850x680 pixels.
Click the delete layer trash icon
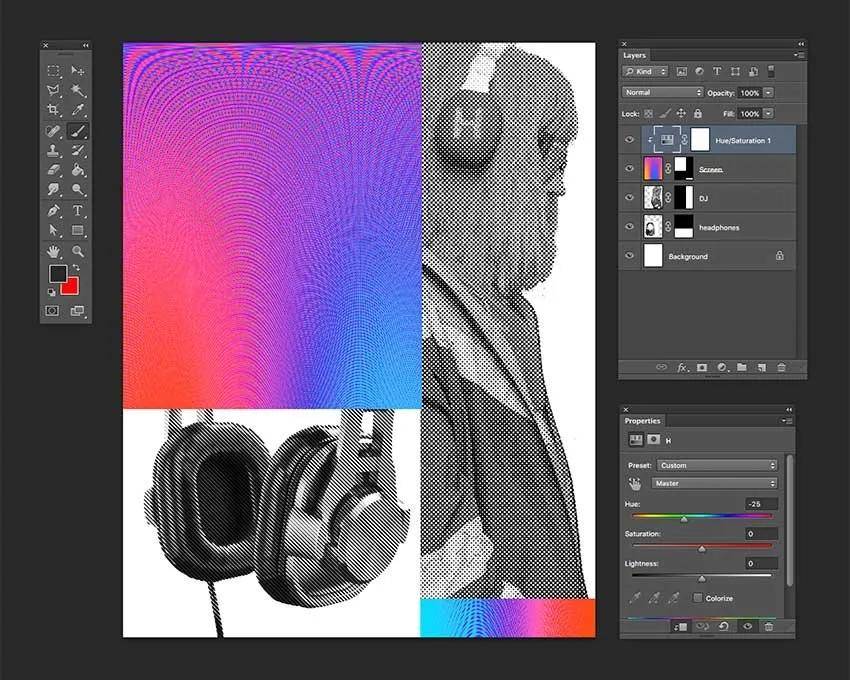[x=781, y=367]
